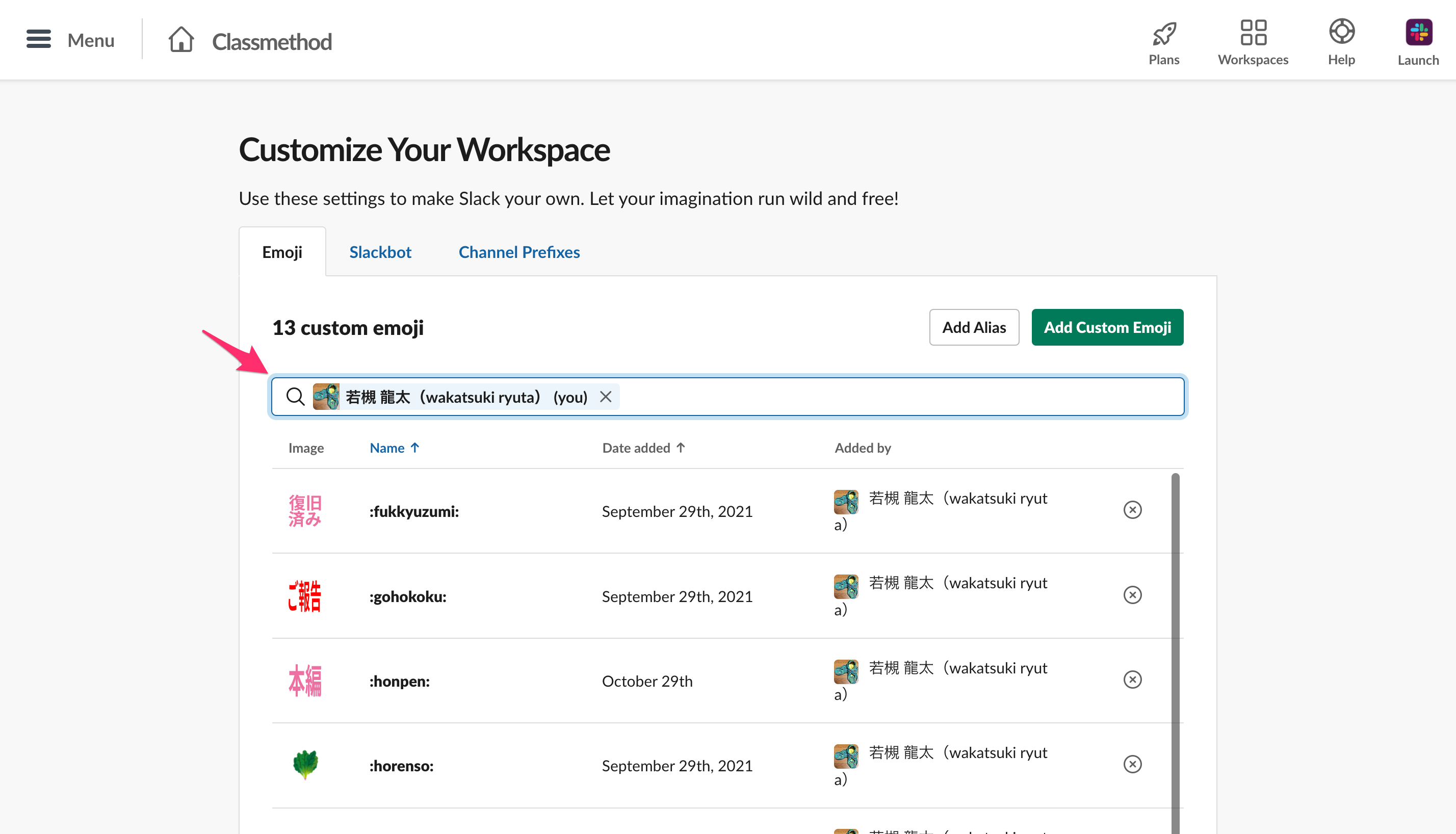Click the Add Alias button
The width and height of the screenshot is (1456, 834).
(x=974, y=327)
